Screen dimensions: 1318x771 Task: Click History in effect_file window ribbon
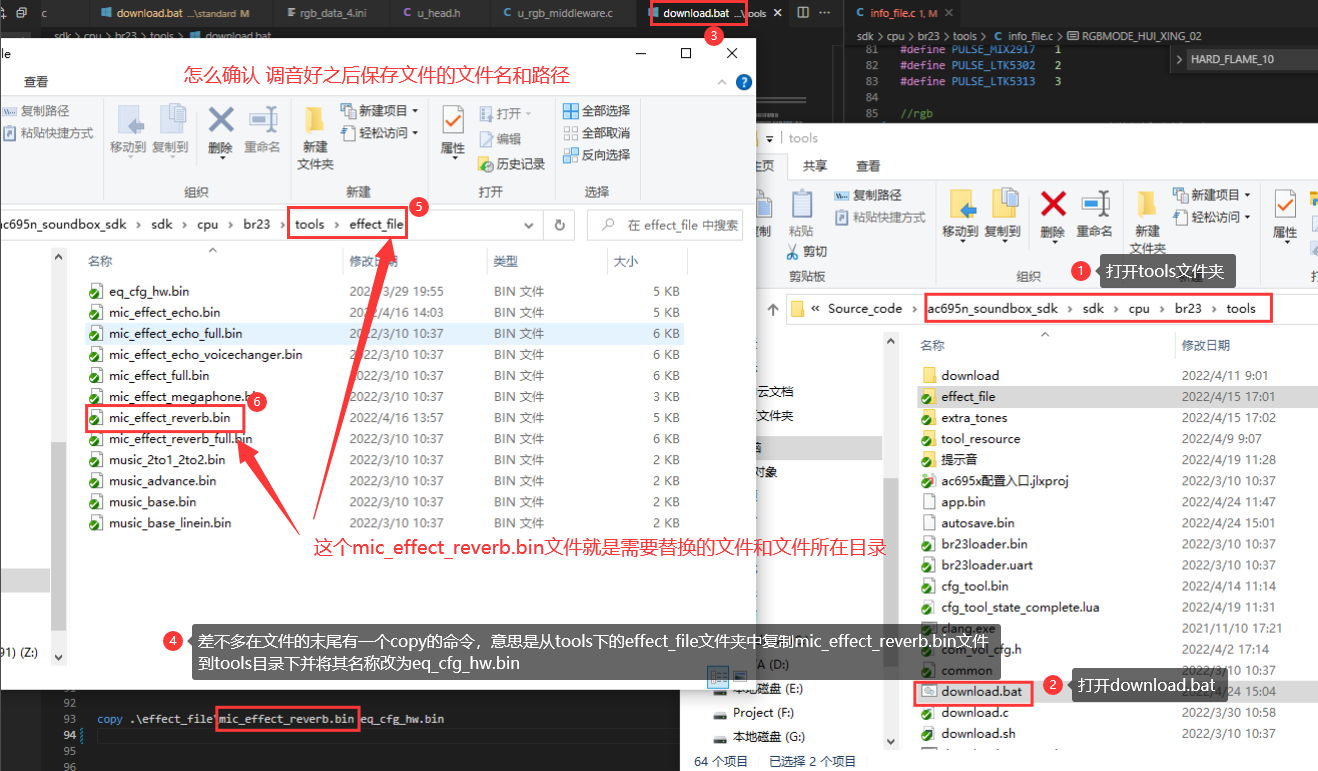(x=511, y=163)
